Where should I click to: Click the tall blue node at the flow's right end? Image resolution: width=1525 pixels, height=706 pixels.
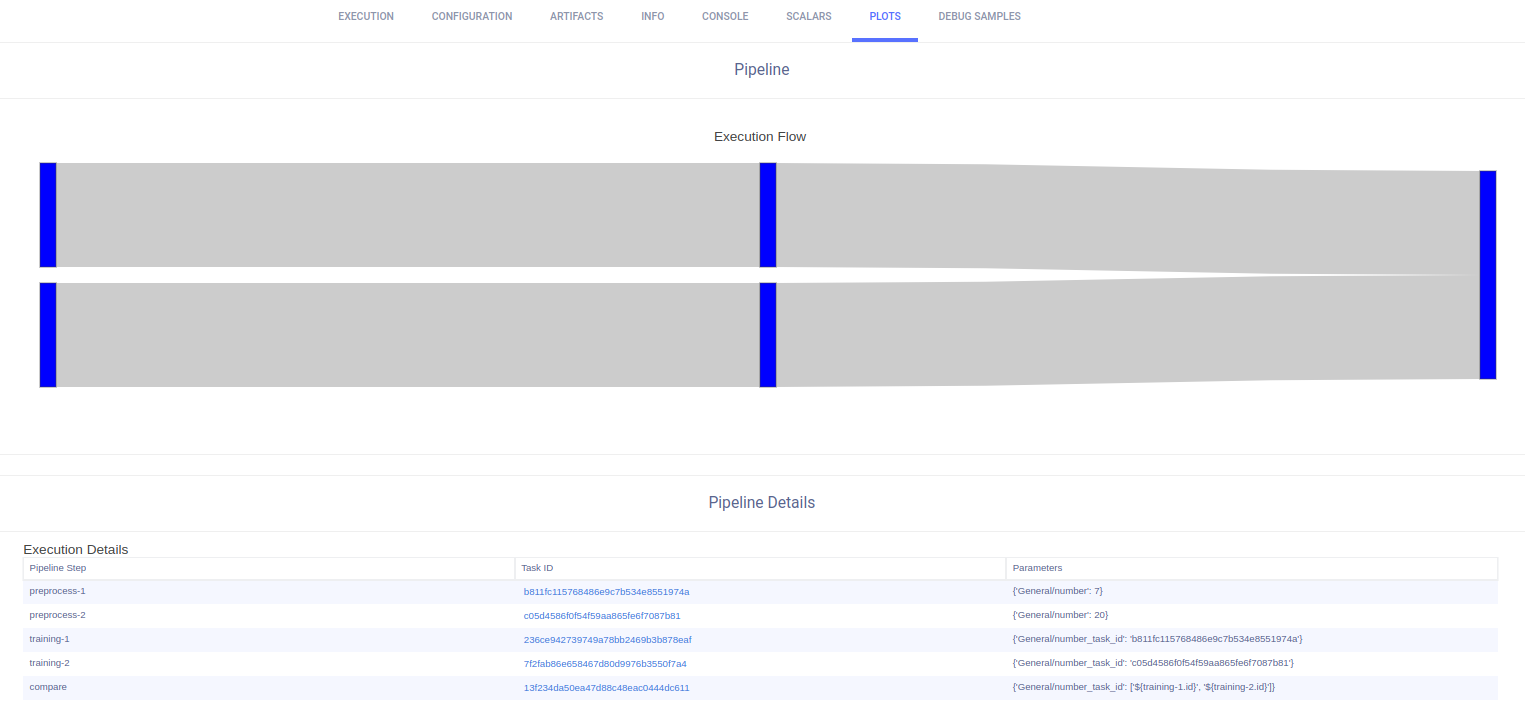tap(1488, 275)
